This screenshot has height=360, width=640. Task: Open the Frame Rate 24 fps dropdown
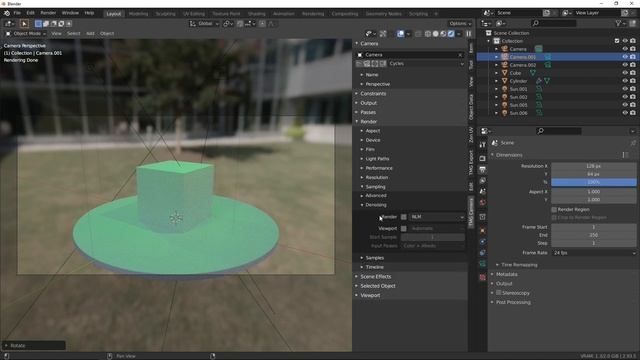point(594,253)
